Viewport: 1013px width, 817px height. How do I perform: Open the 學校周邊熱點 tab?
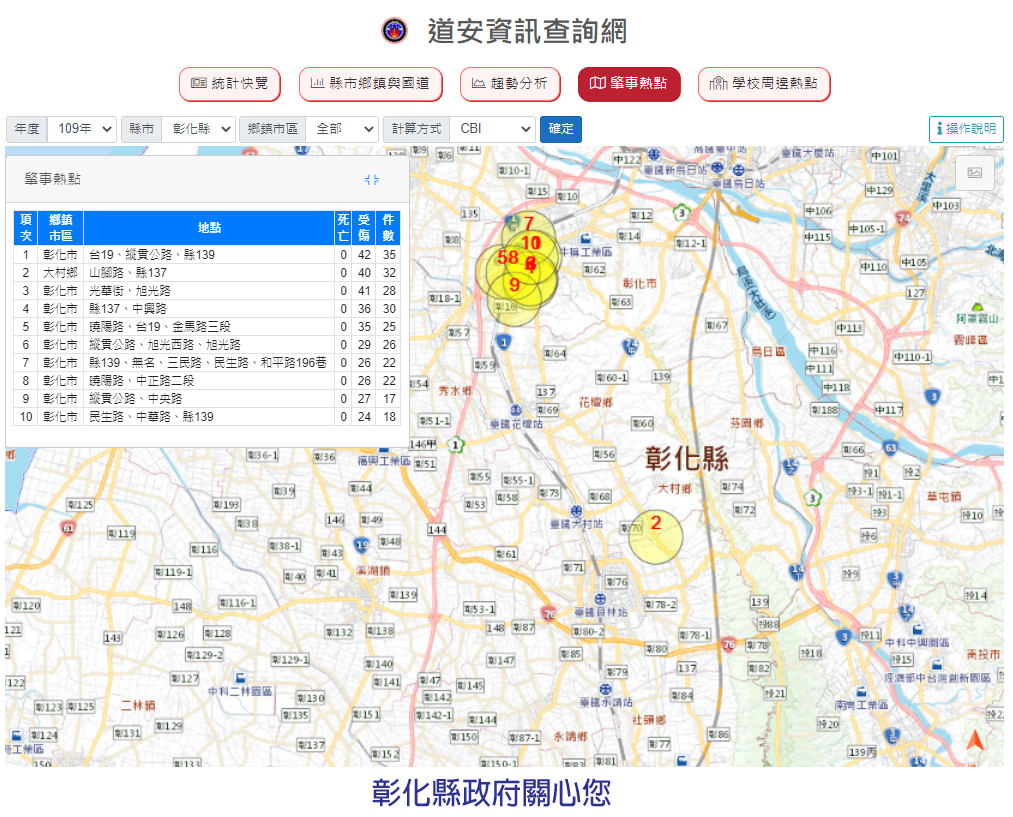(x=764, y=84)
